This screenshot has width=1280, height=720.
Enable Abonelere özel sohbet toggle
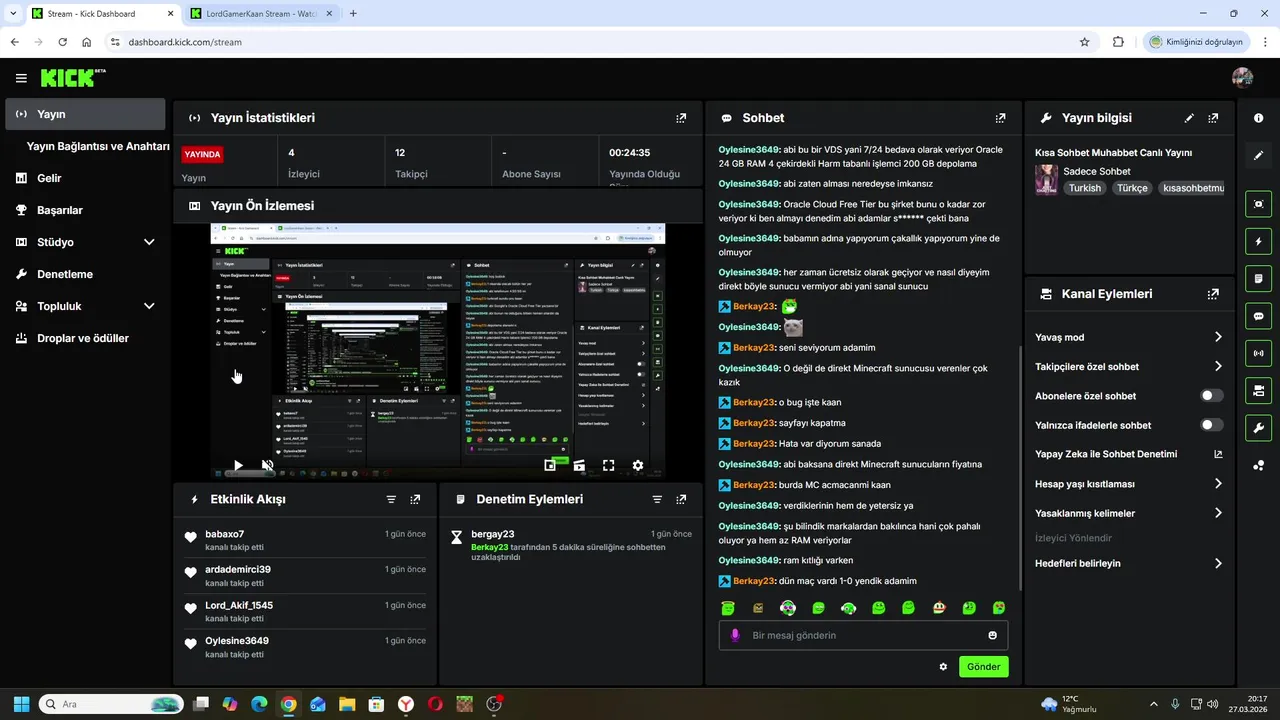(1211, 396)
